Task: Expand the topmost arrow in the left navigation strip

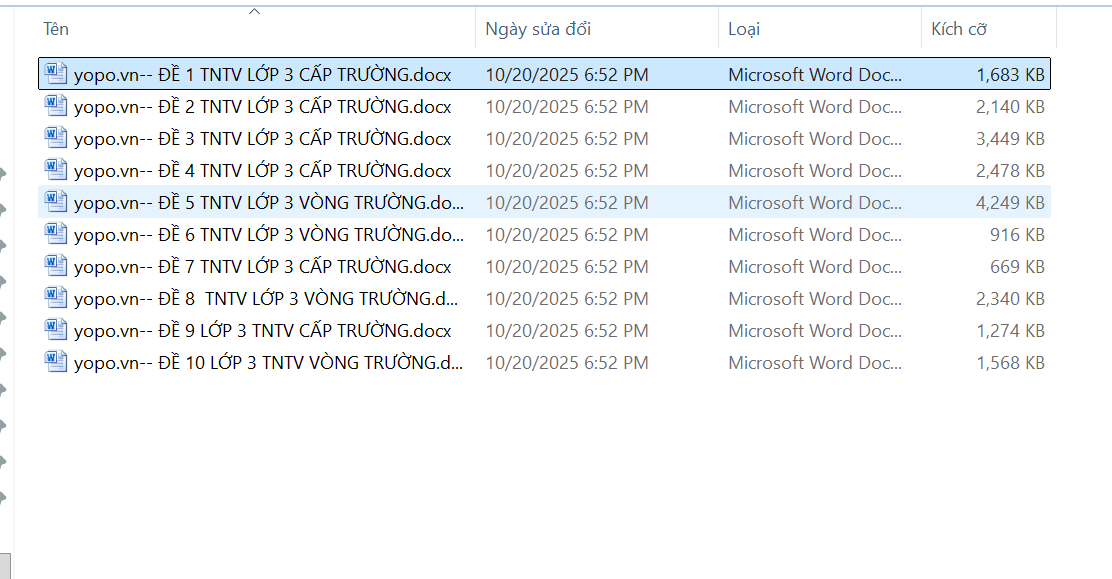Action: pos(4,173)
